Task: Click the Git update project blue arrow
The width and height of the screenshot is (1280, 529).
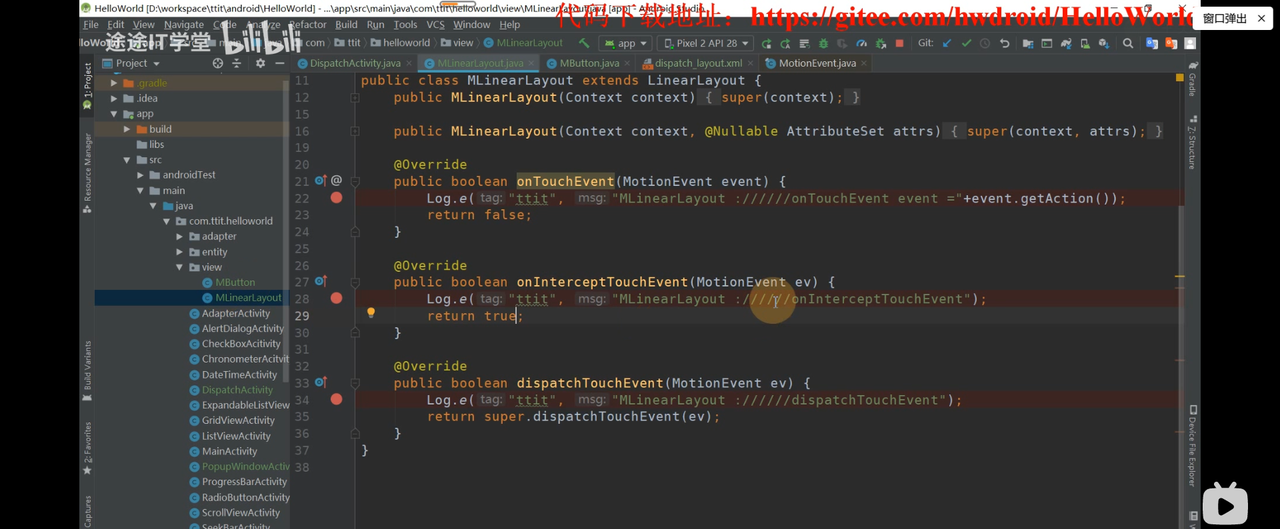Action: pos(947,43)
